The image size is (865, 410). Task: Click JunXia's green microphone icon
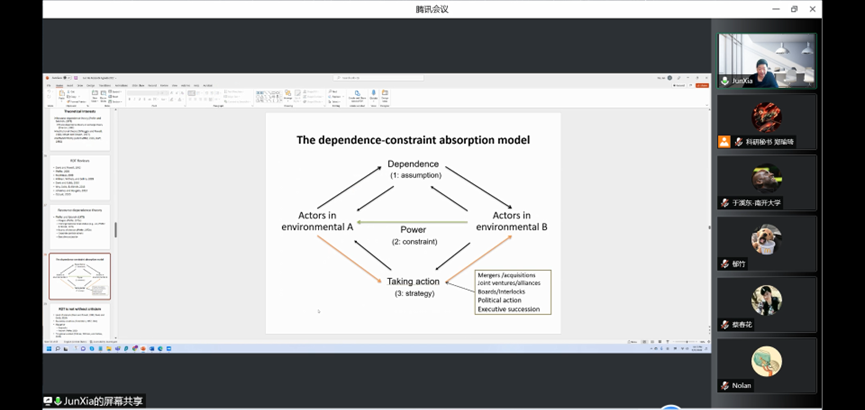(725, 81)
